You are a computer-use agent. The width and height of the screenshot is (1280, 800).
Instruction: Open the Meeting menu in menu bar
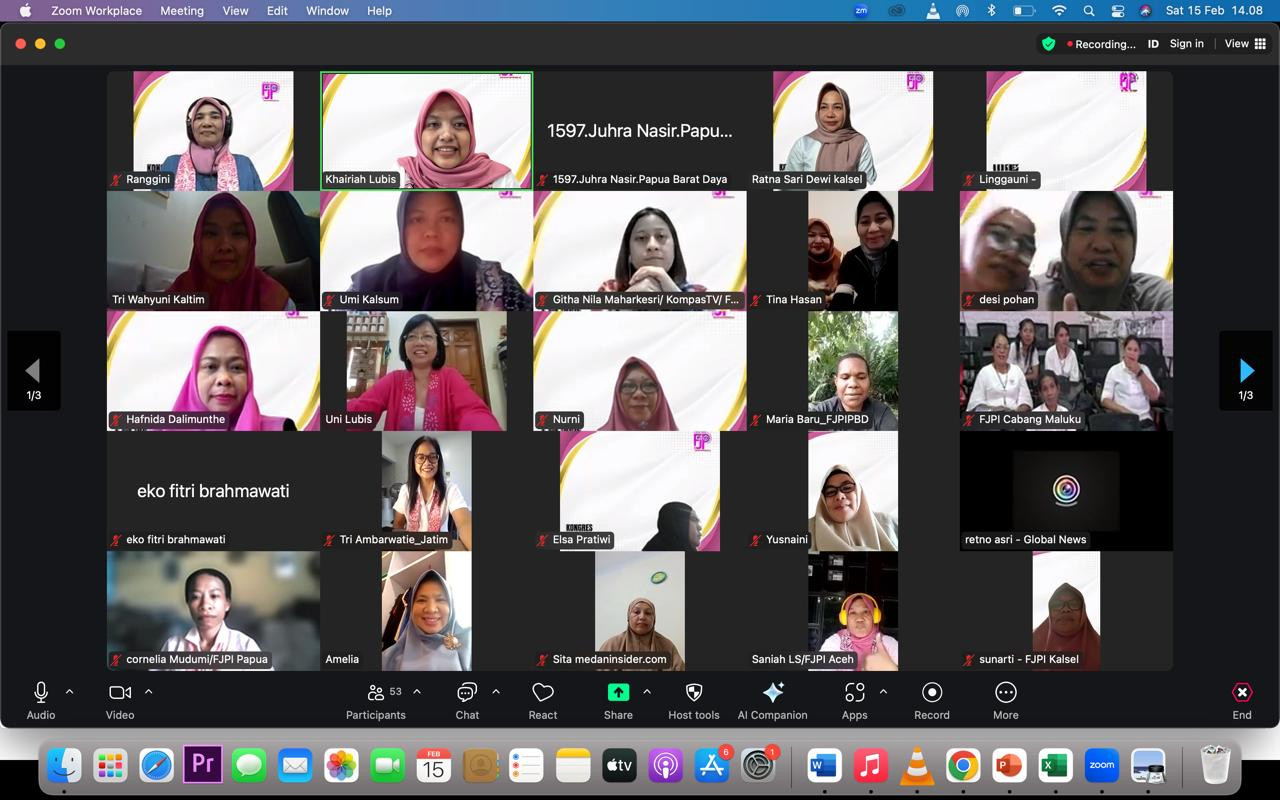[182, 11]
